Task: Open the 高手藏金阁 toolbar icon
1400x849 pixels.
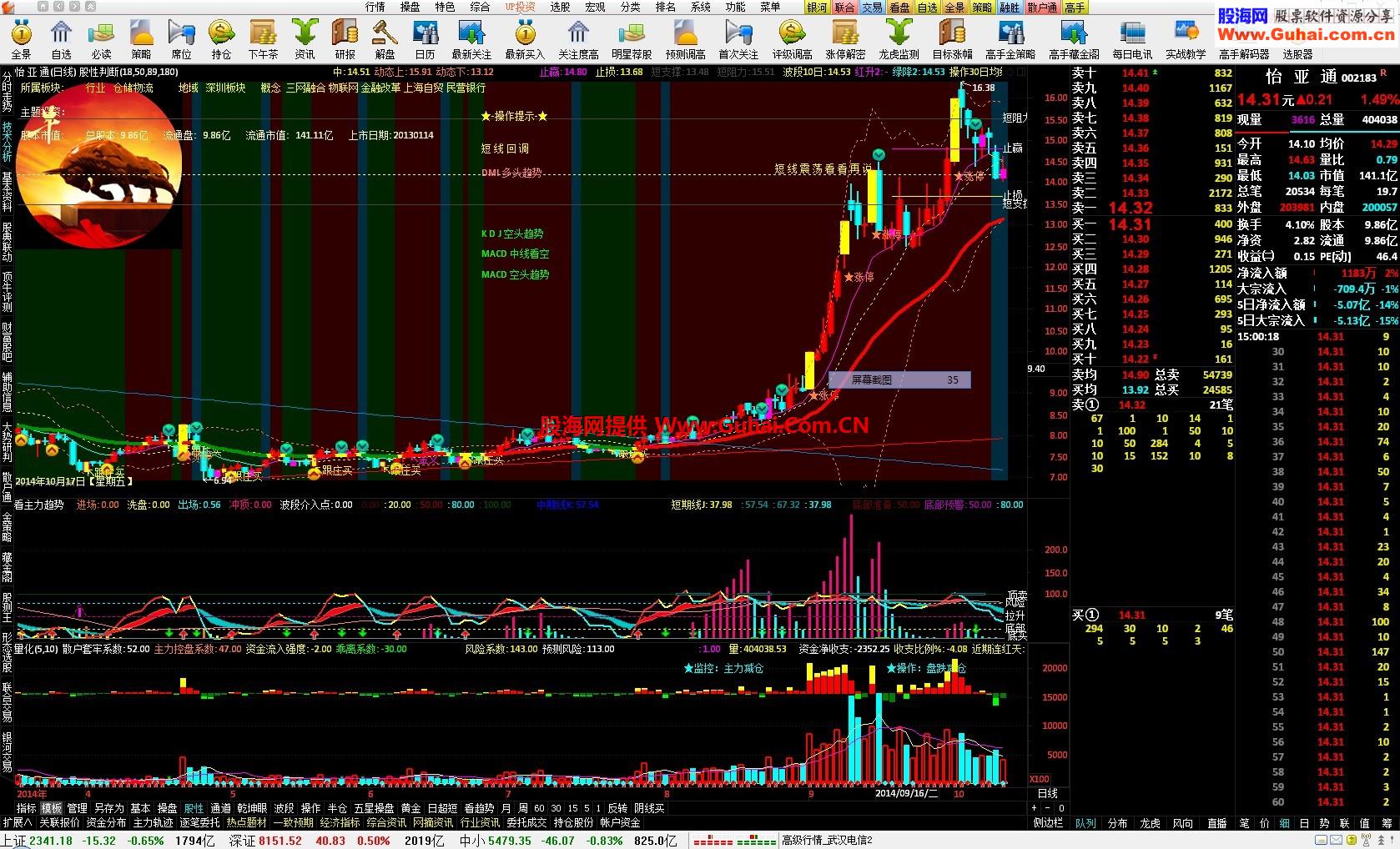Action: pos(1074,39)
